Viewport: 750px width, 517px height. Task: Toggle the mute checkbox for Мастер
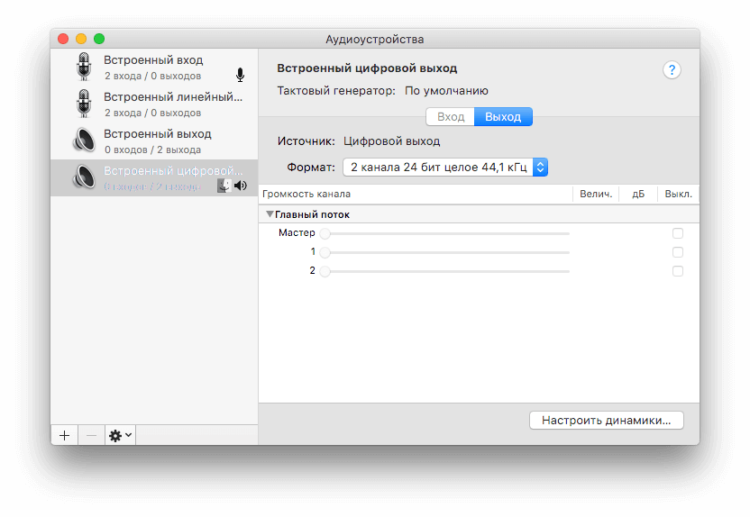677,233
